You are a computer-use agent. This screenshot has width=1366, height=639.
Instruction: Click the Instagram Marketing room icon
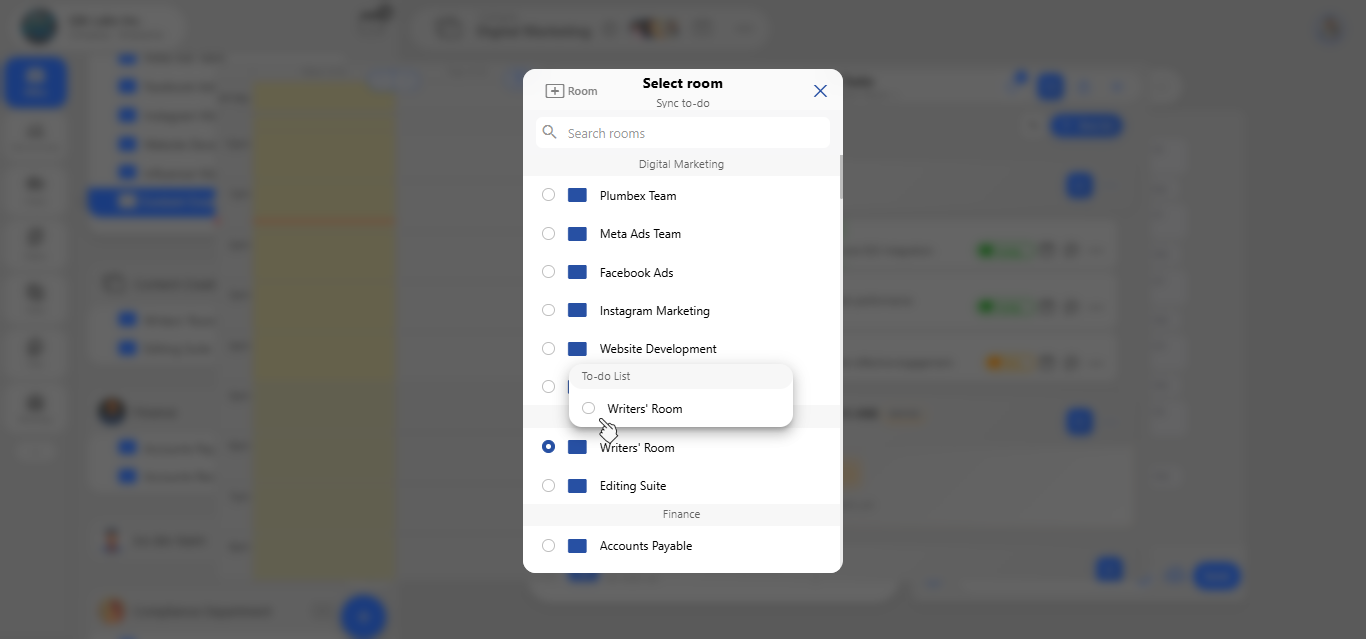click(x=577, y=310)
